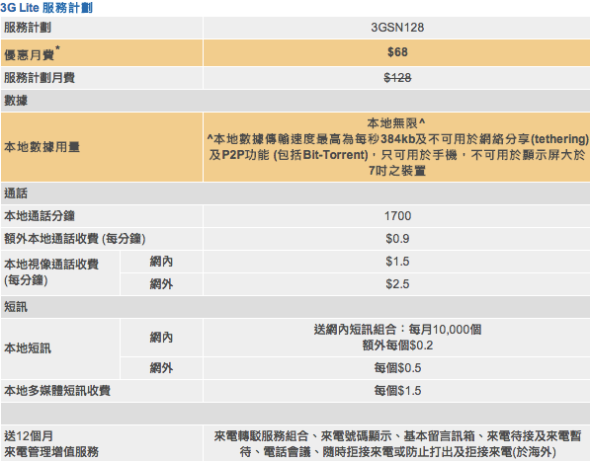Click the MMS rate '每個$1.5'
The width and height of the screenshot is (590, 461).
pyautogui.click(x=397, y=391)
